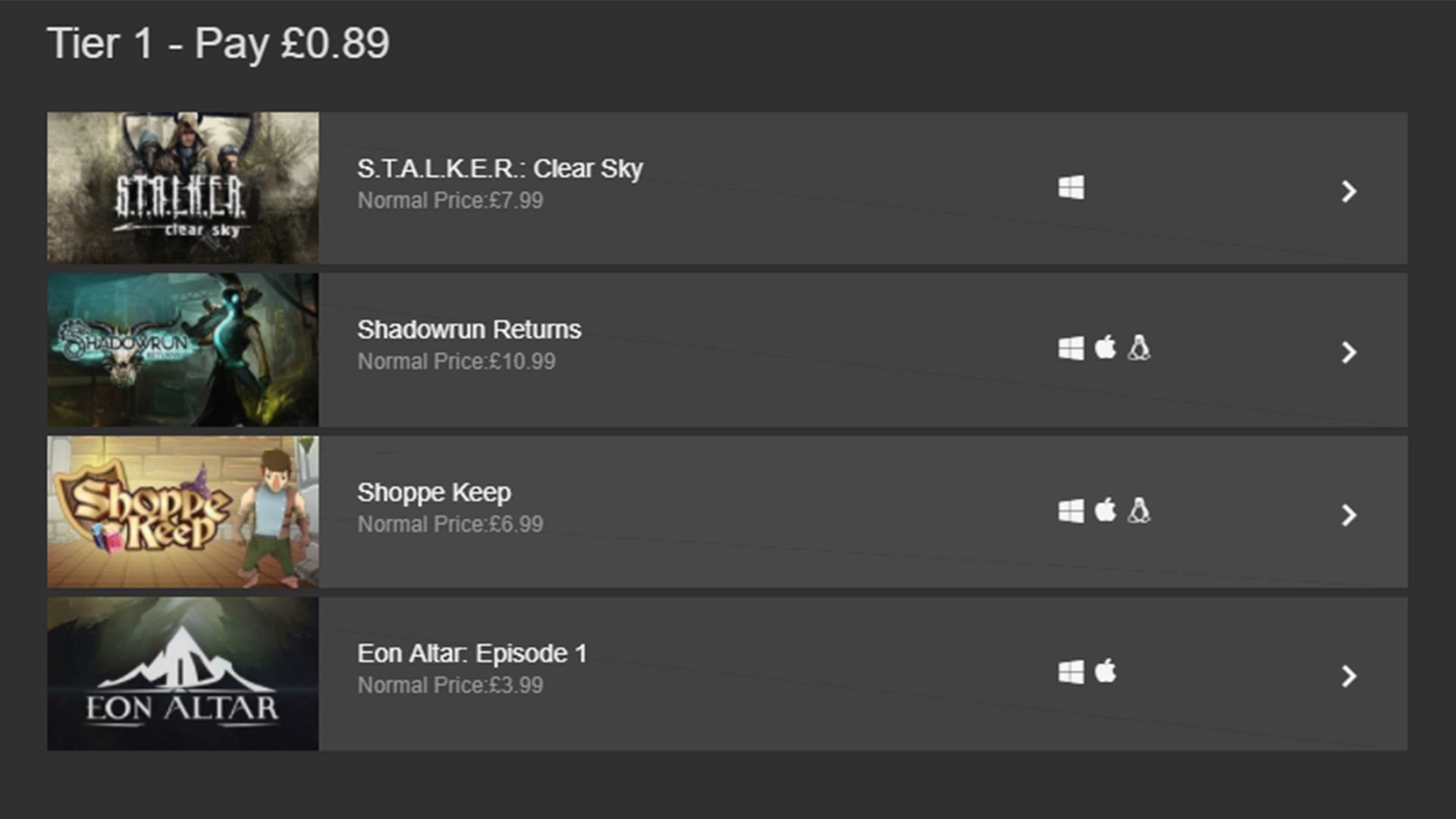Click the Windows icon for S.T.A.L.K.E.R.: Clear Sky
Viewport: 1456px width, 819px height.
(x=1071, y=187)
